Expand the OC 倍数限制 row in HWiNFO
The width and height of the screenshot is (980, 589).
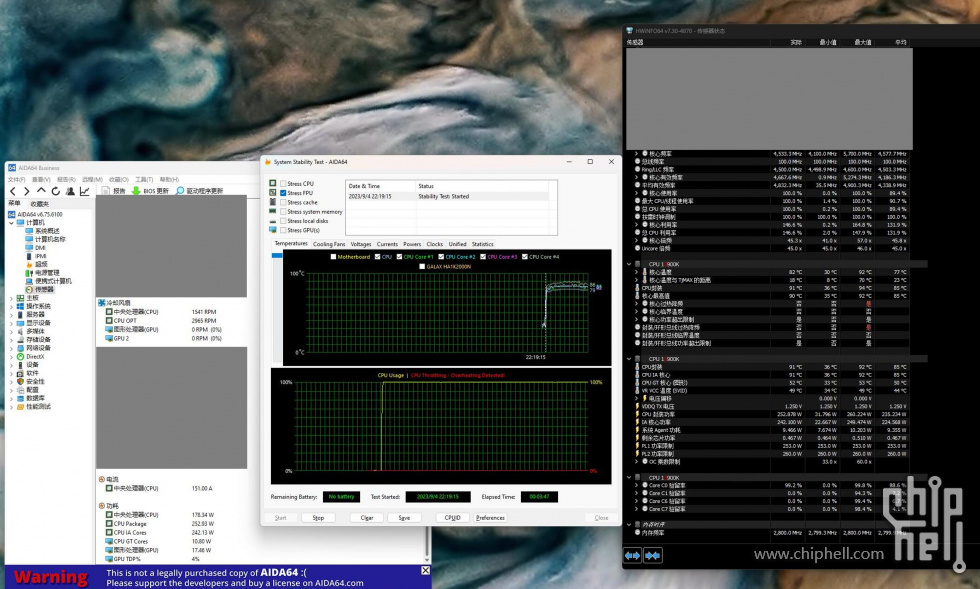pos(637,462)
